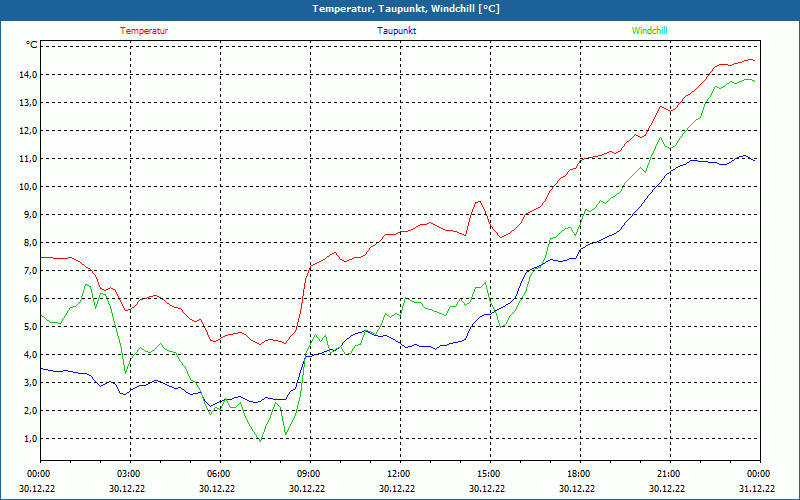This screenshot has height=500, width=800.
Task: Click the 06:00 time axis label
Action: point(220,474)
